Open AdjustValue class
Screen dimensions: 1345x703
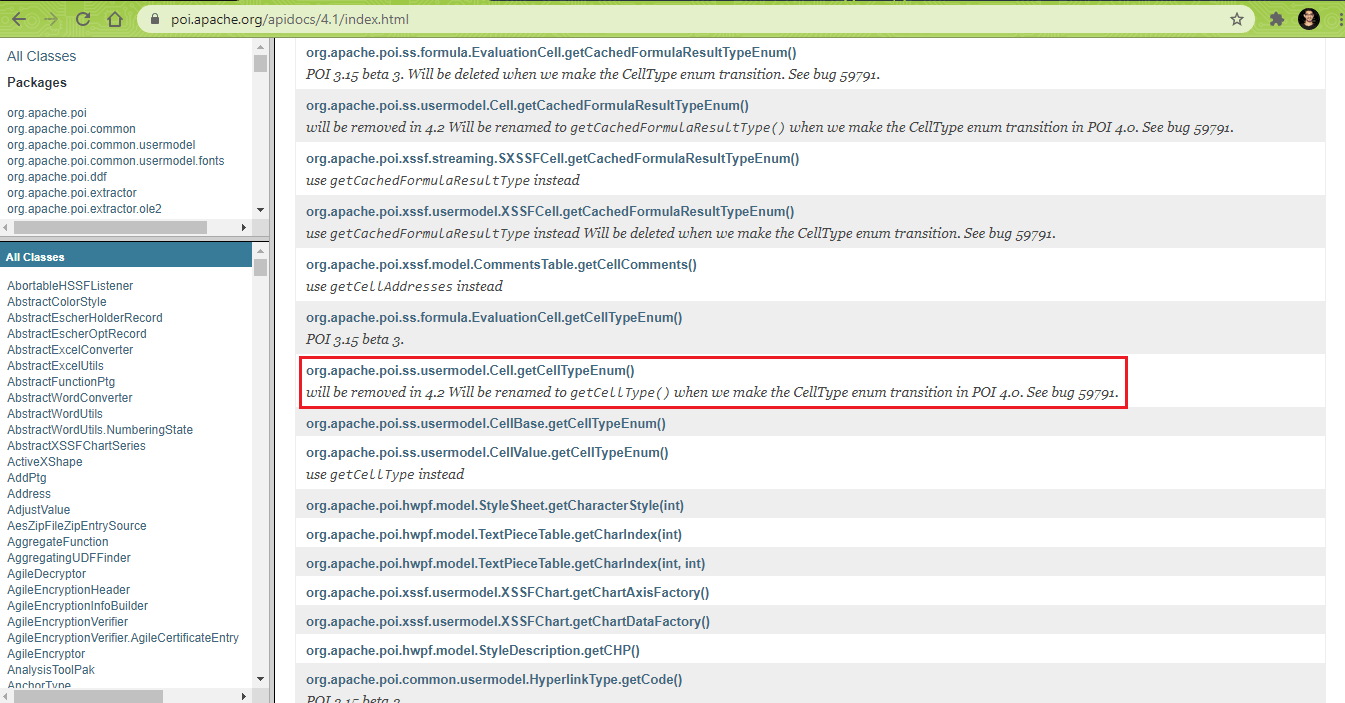39,510
